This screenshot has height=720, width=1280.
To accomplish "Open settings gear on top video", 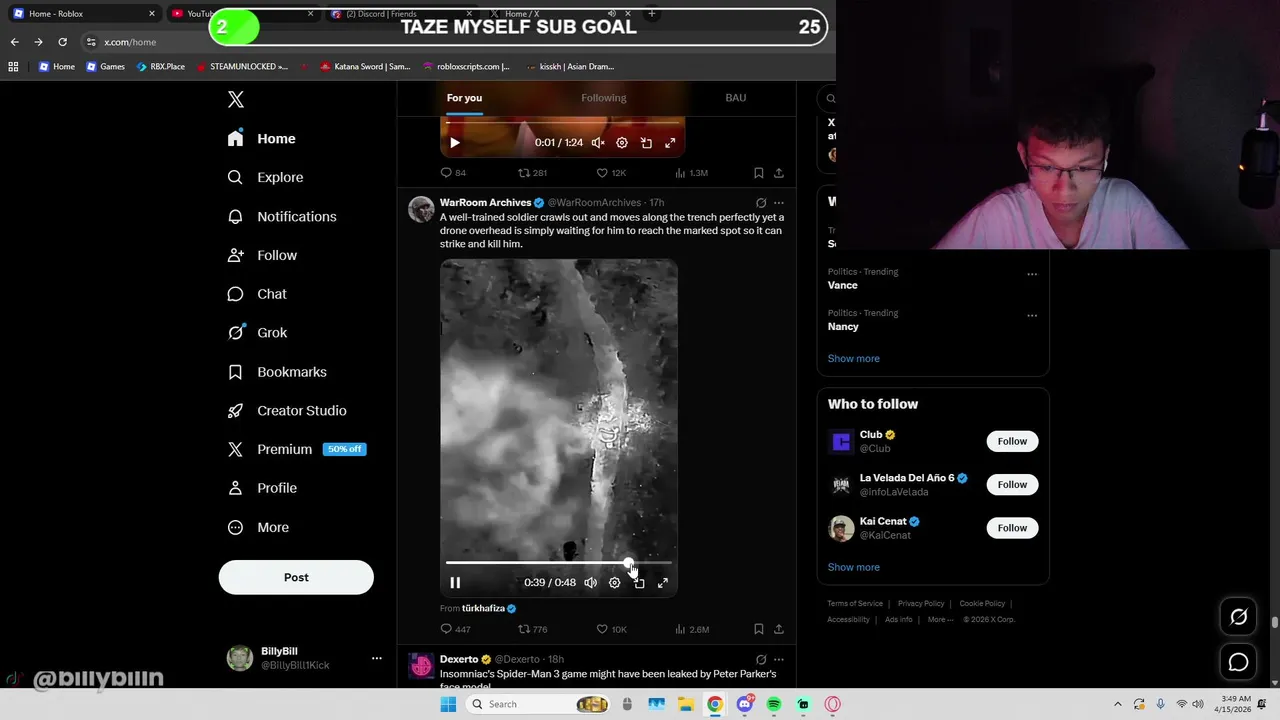I will pyautogui.click(x=622, y=143).
